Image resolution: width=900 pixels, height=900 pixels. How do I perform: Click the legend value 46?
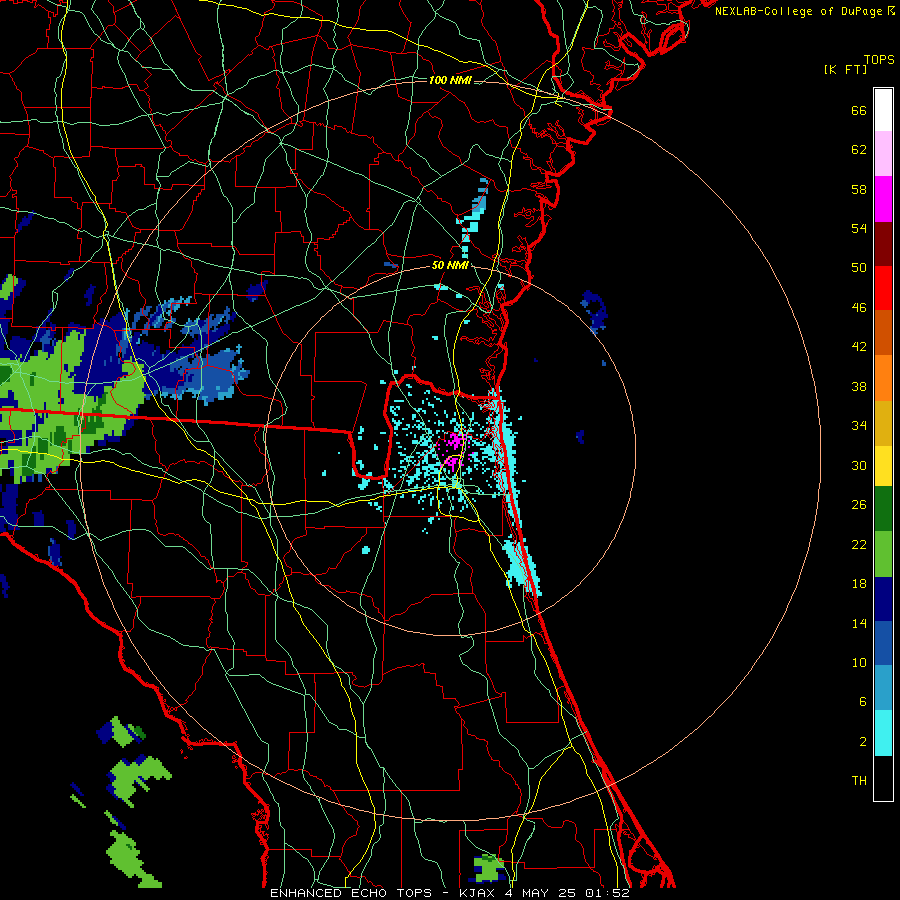859,308
